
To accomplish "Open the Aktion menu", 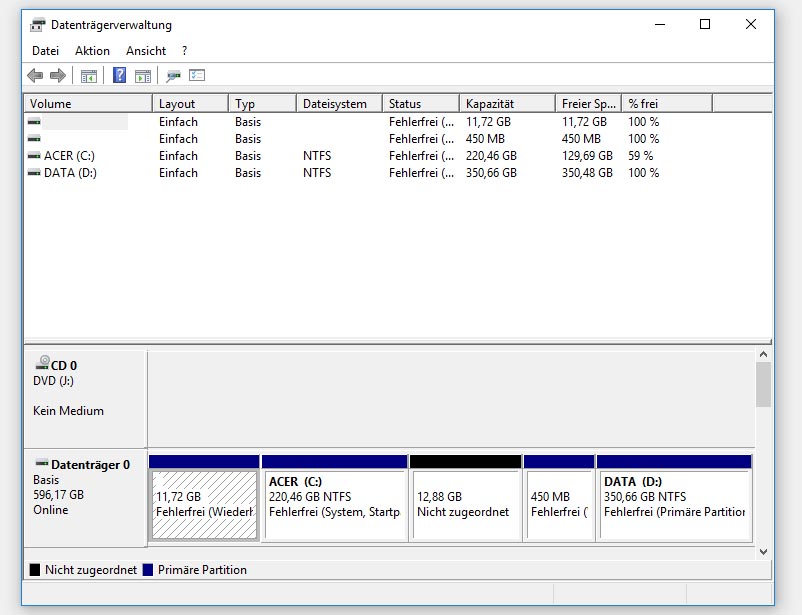I will point(92,51).
